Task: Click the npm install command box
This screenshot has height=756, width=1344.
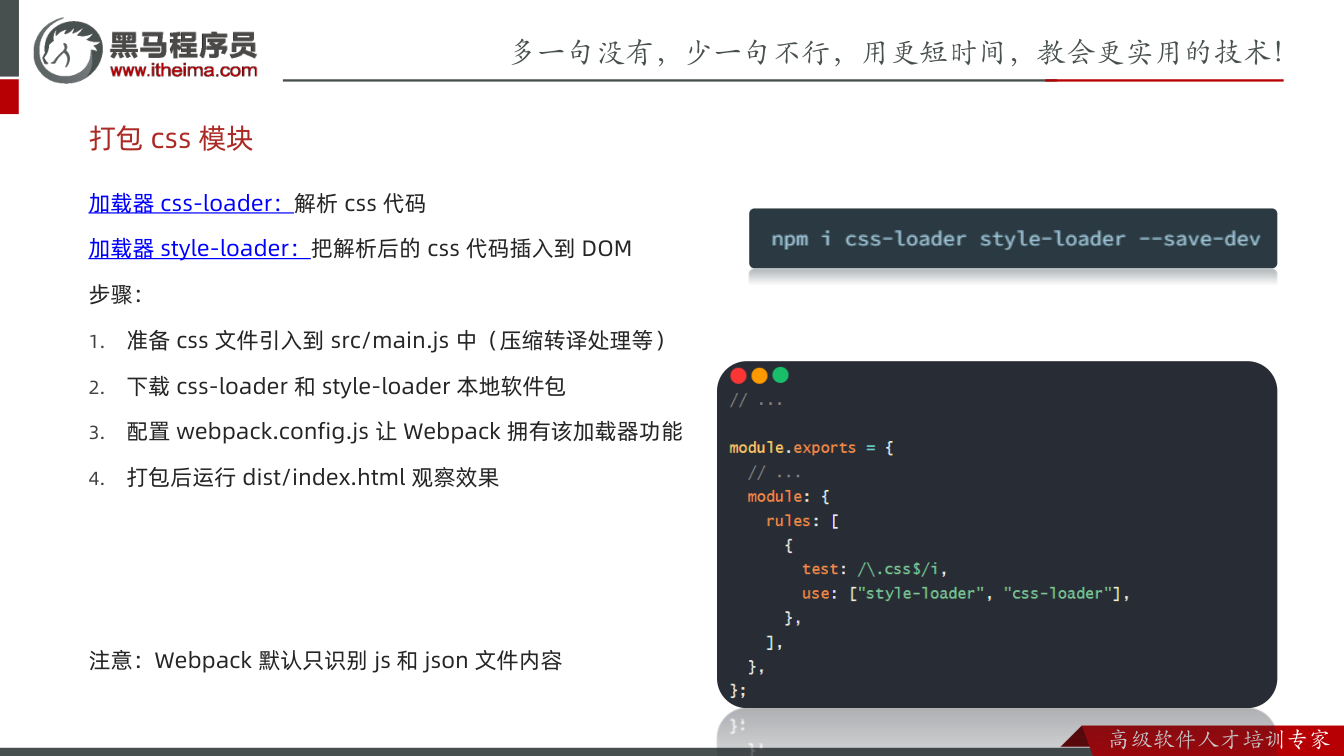Action: [1013, 238]
